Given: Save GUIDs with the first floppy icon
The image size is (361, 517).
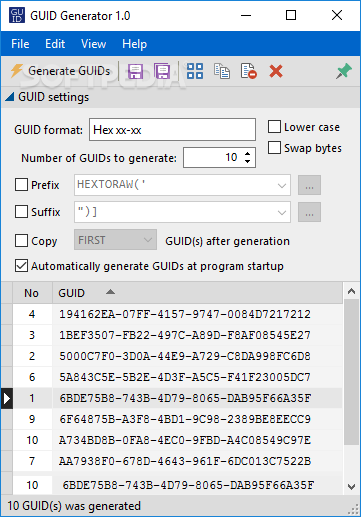Looking at the screenshot, I should coord(135,71).
